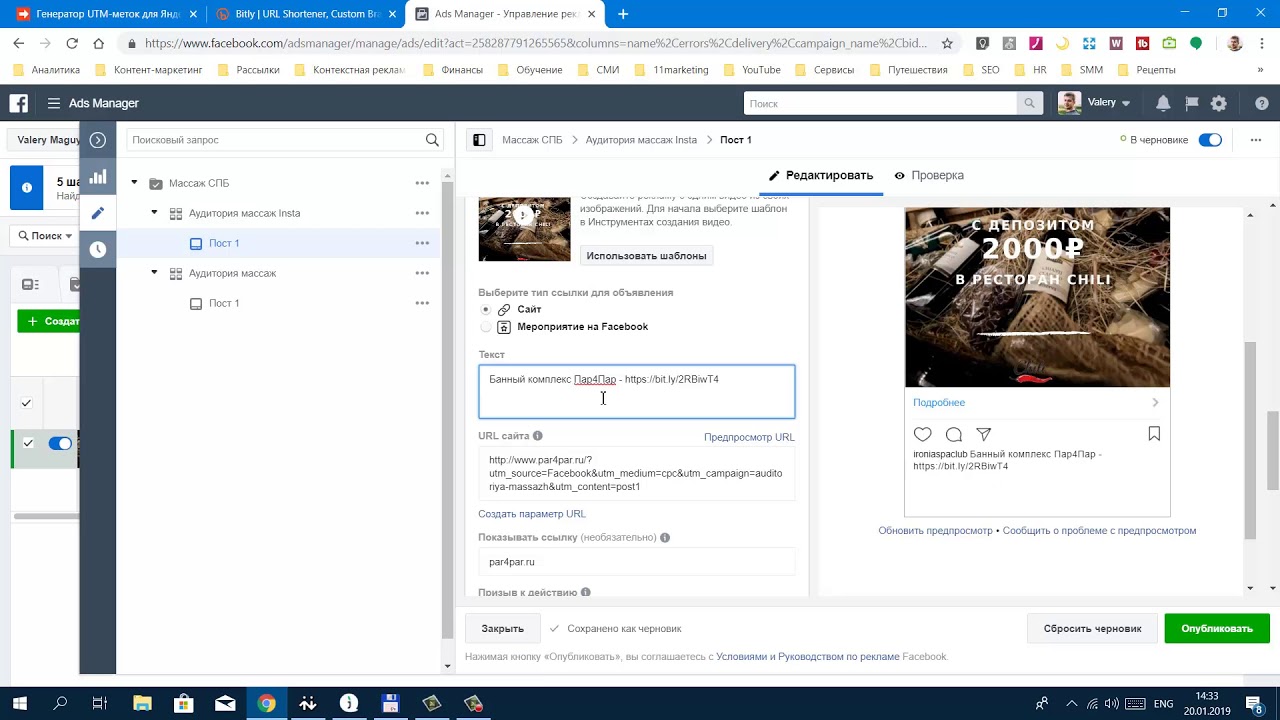Click the bookmark save icon in preview

pyautogui.click(x=1154, y=434)
